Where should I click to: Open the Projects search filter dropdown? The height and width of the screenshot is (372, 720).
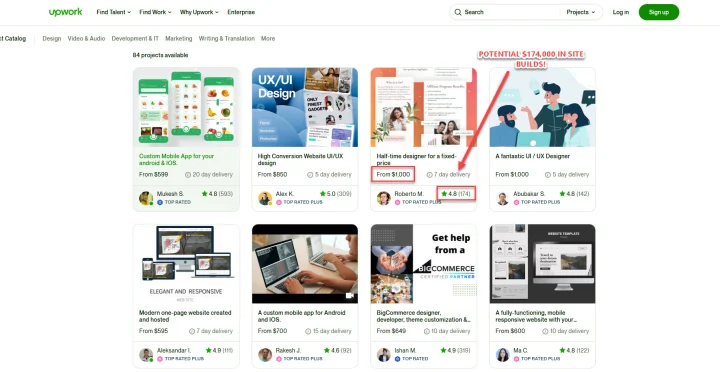tap(580, 12)
